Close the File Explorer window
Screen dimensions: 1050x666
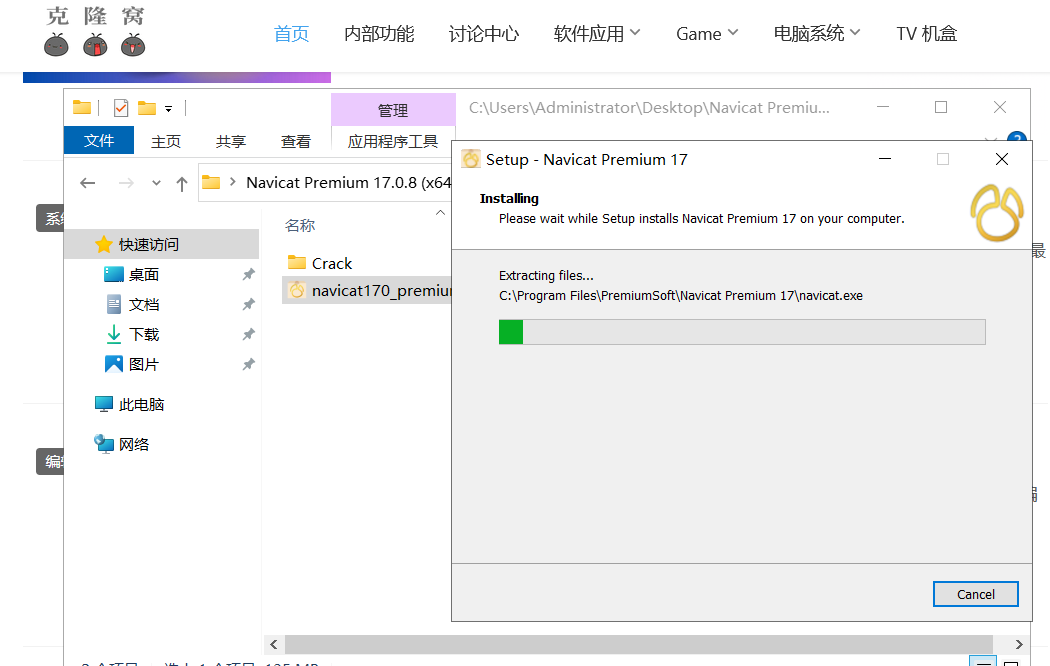tap(1000, 107)
